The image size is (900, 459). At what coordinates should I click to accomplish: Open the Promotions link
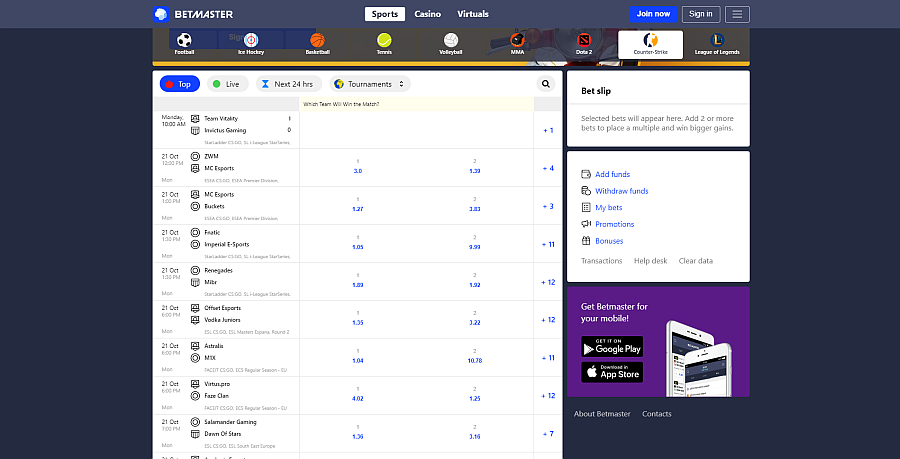pyautogui.click(x=615, y=224)
